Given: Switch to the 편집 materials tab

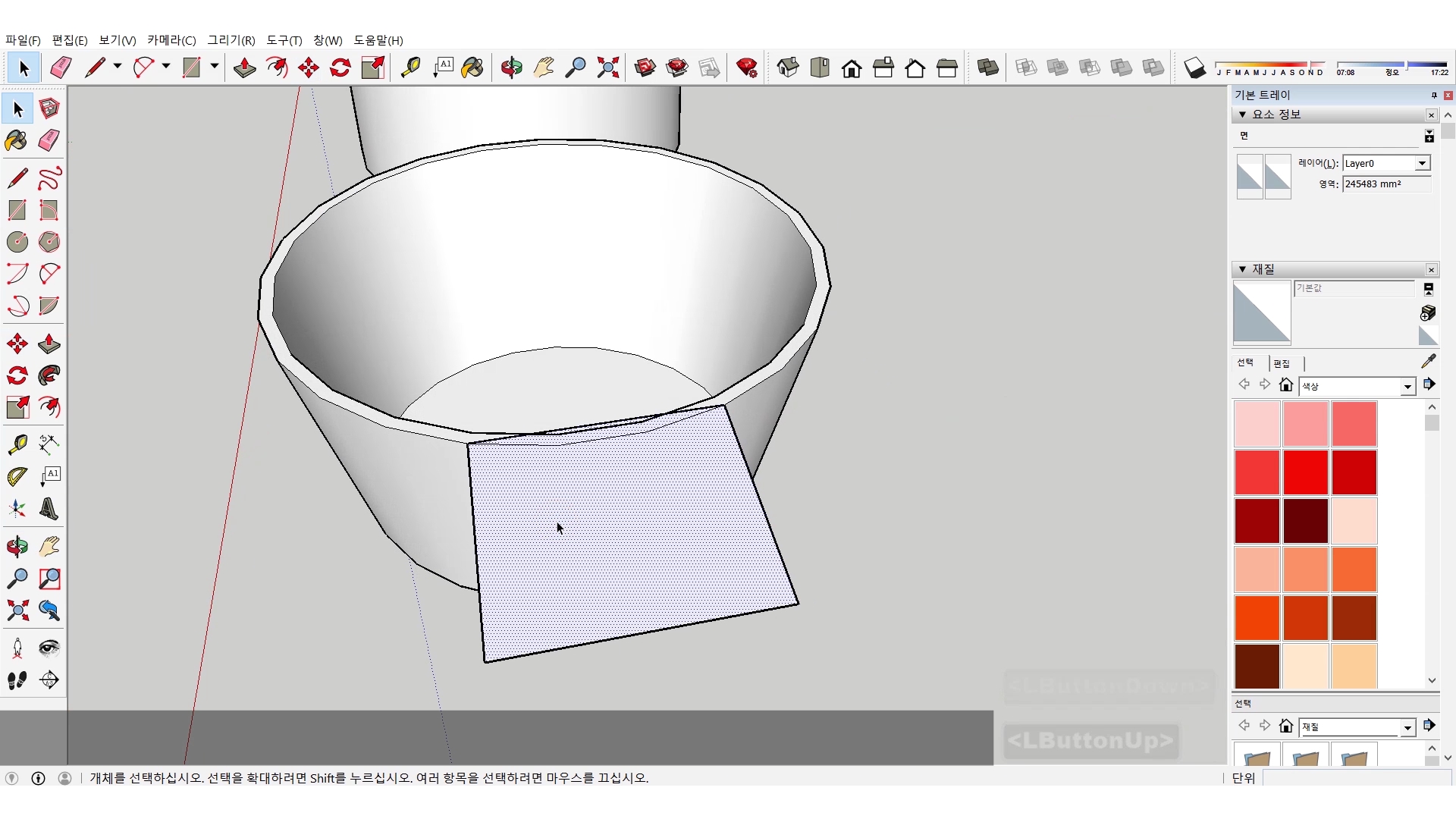Looking at the screenshot, I should 1282,363.
